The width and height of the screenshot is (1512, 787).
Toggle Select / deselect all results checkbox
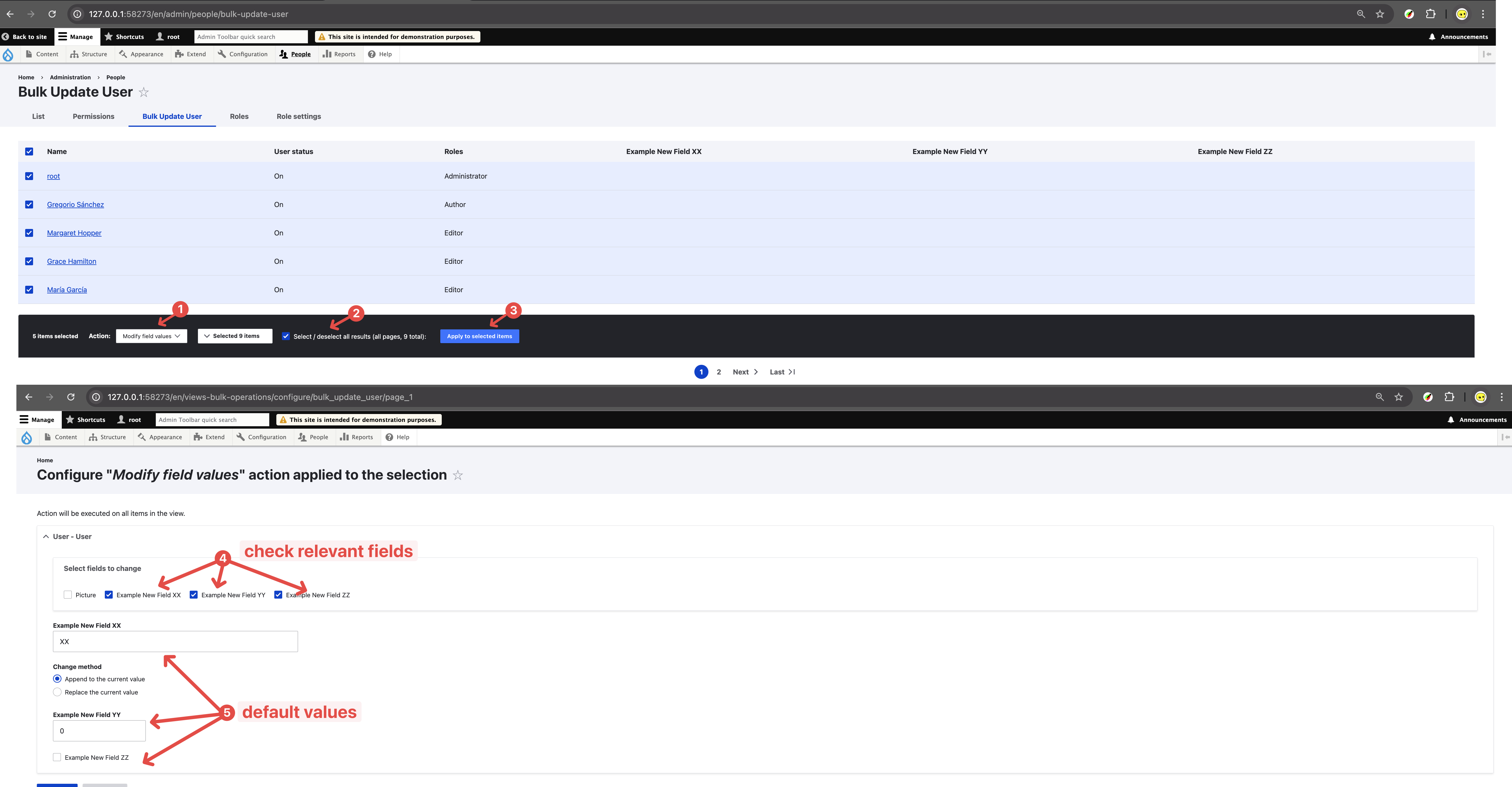(286, 336)
